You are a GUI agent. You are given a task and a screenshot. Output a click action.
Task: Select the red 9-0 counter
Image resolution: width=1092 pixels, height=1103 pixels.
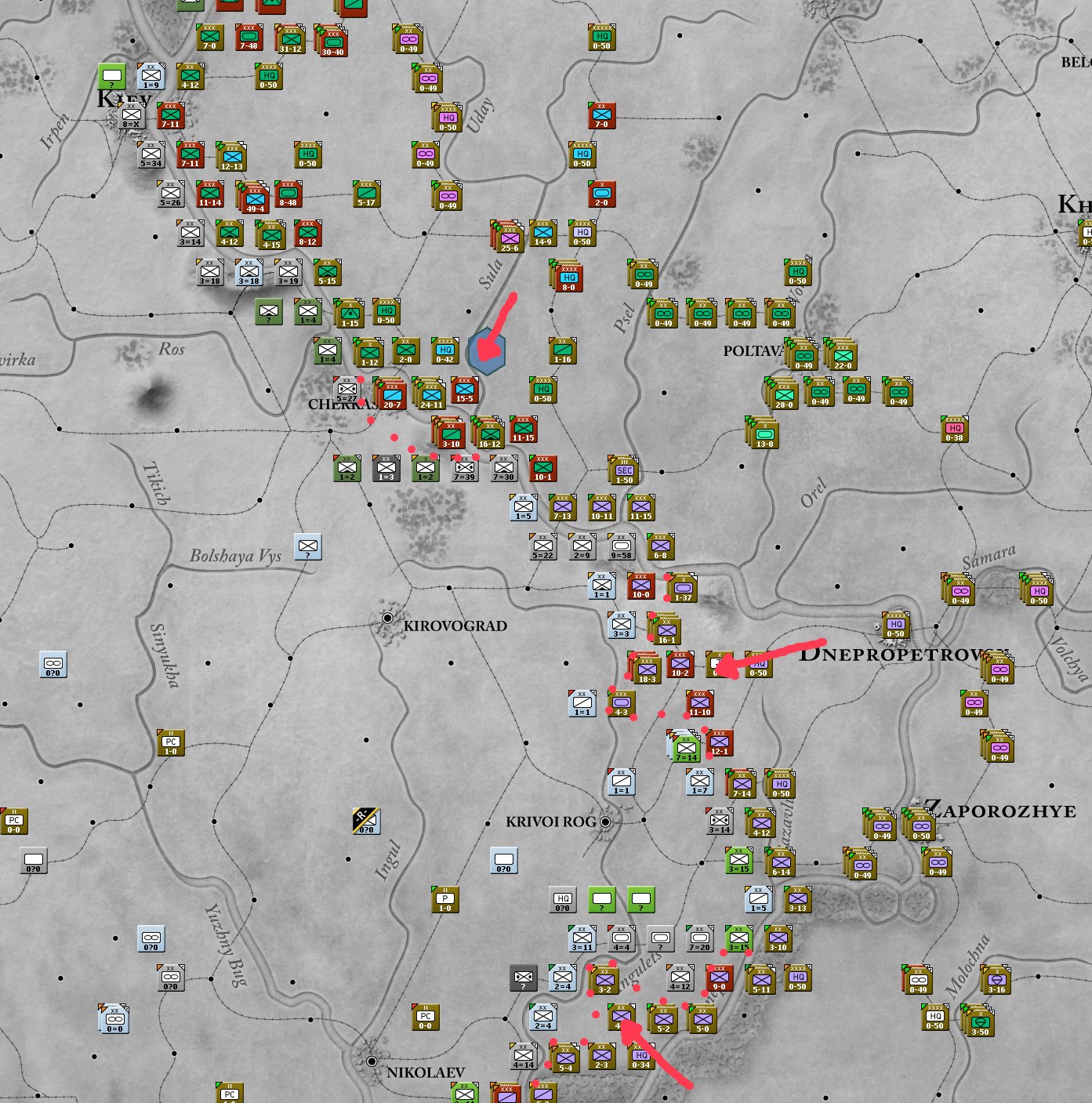pyautogui.click(x=720, y=978)
